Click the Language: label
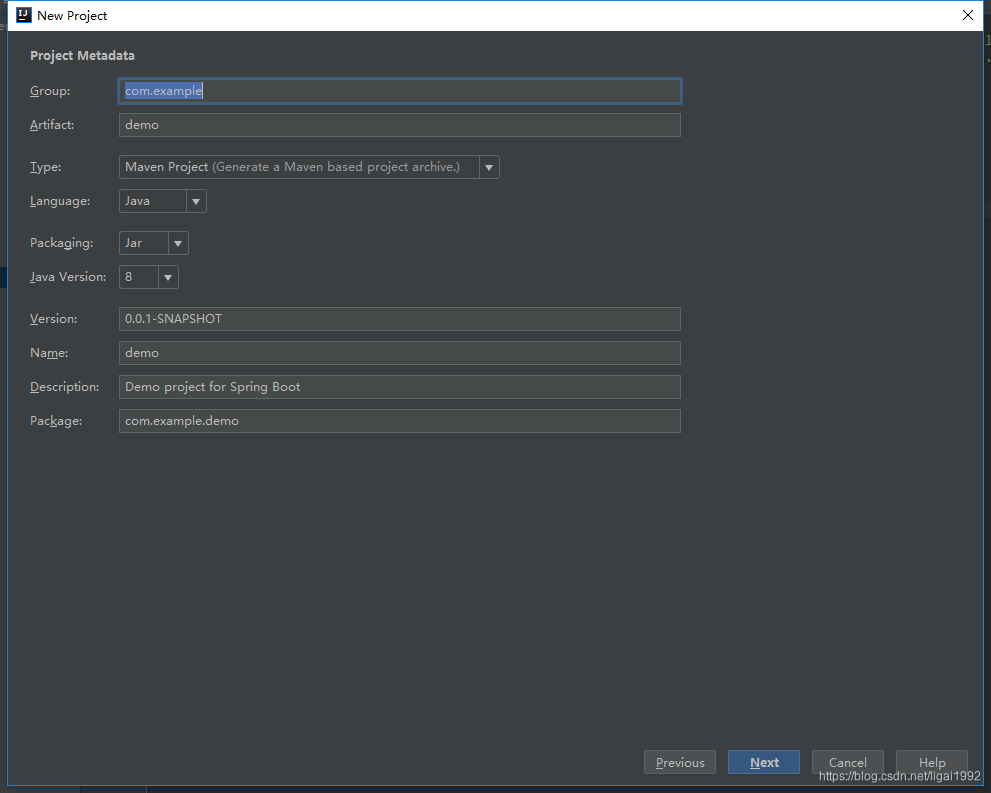 pos(60,202)
